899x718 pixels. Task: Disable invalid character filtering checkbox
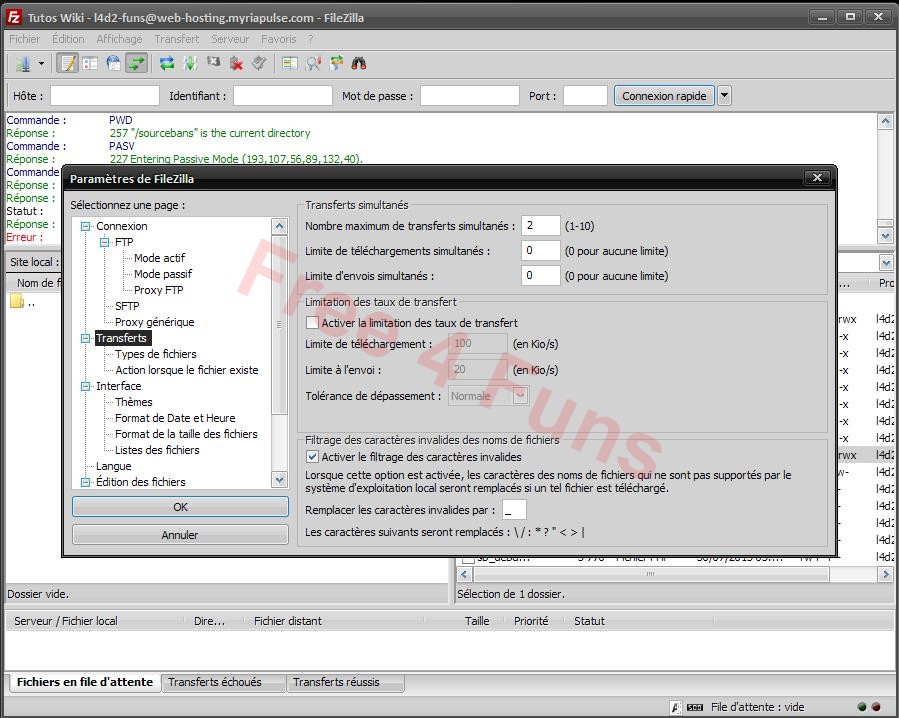pyautogui.click(x=313, y=457)
